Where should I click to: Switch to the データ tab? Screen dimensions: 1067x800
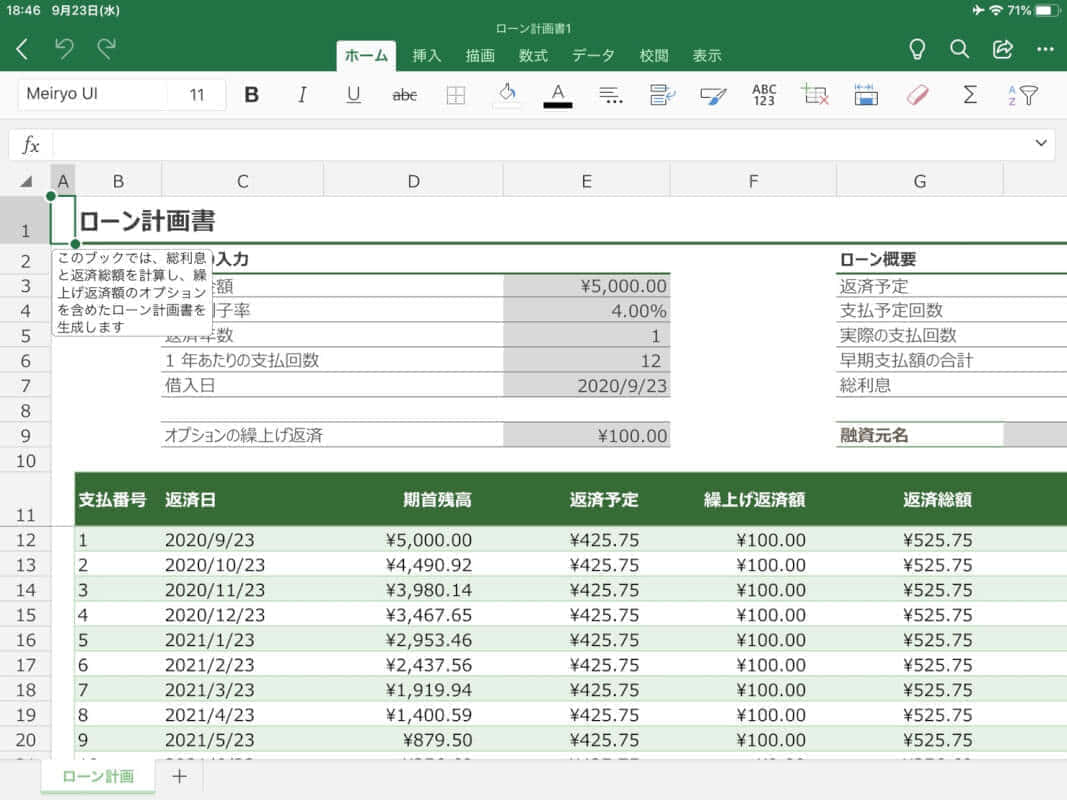point(593,56)
